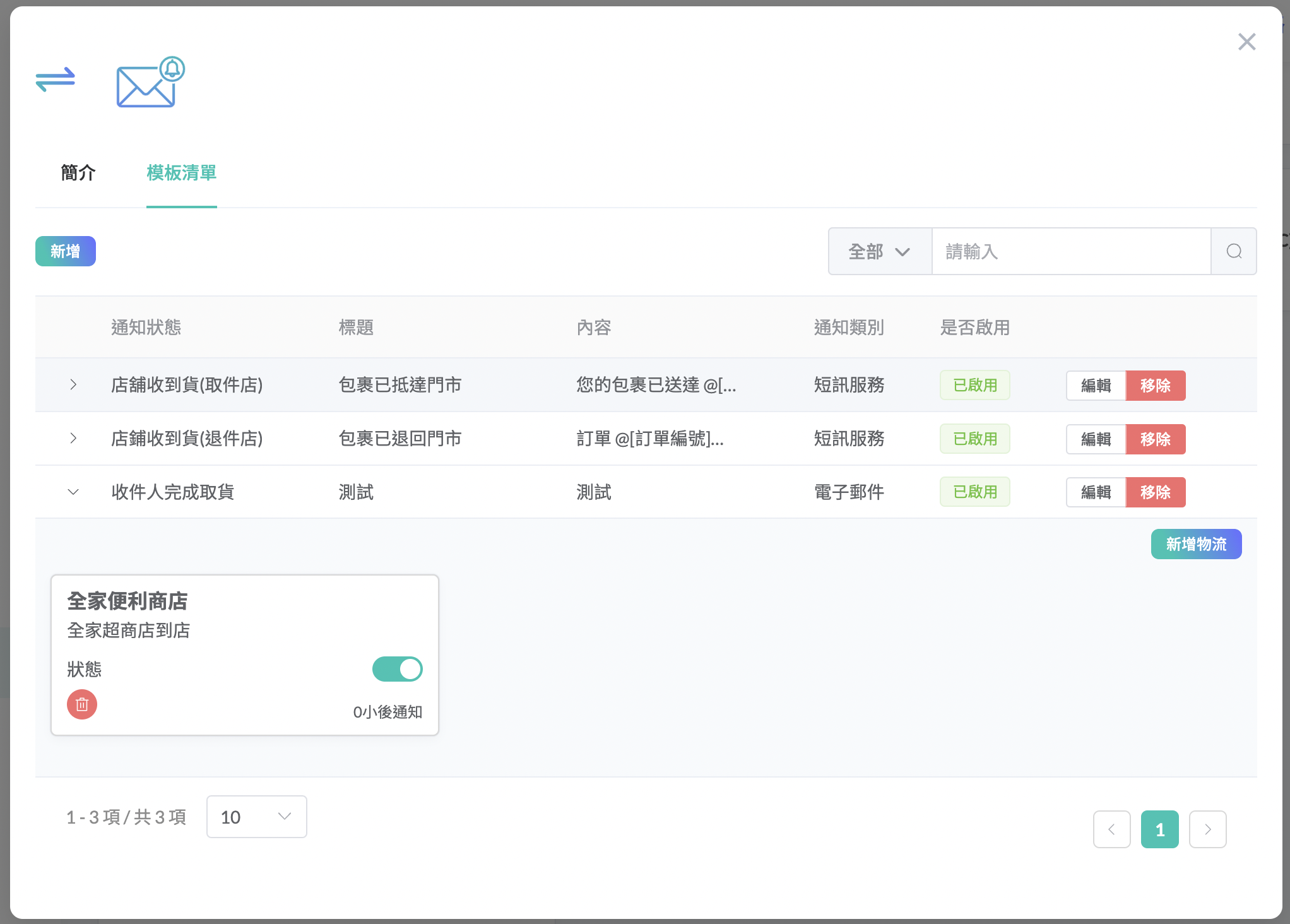The width and height of the screenshot is (1290, 924).
Task: Click the 新增物流 button
Action: click(x=1195, y=544)
